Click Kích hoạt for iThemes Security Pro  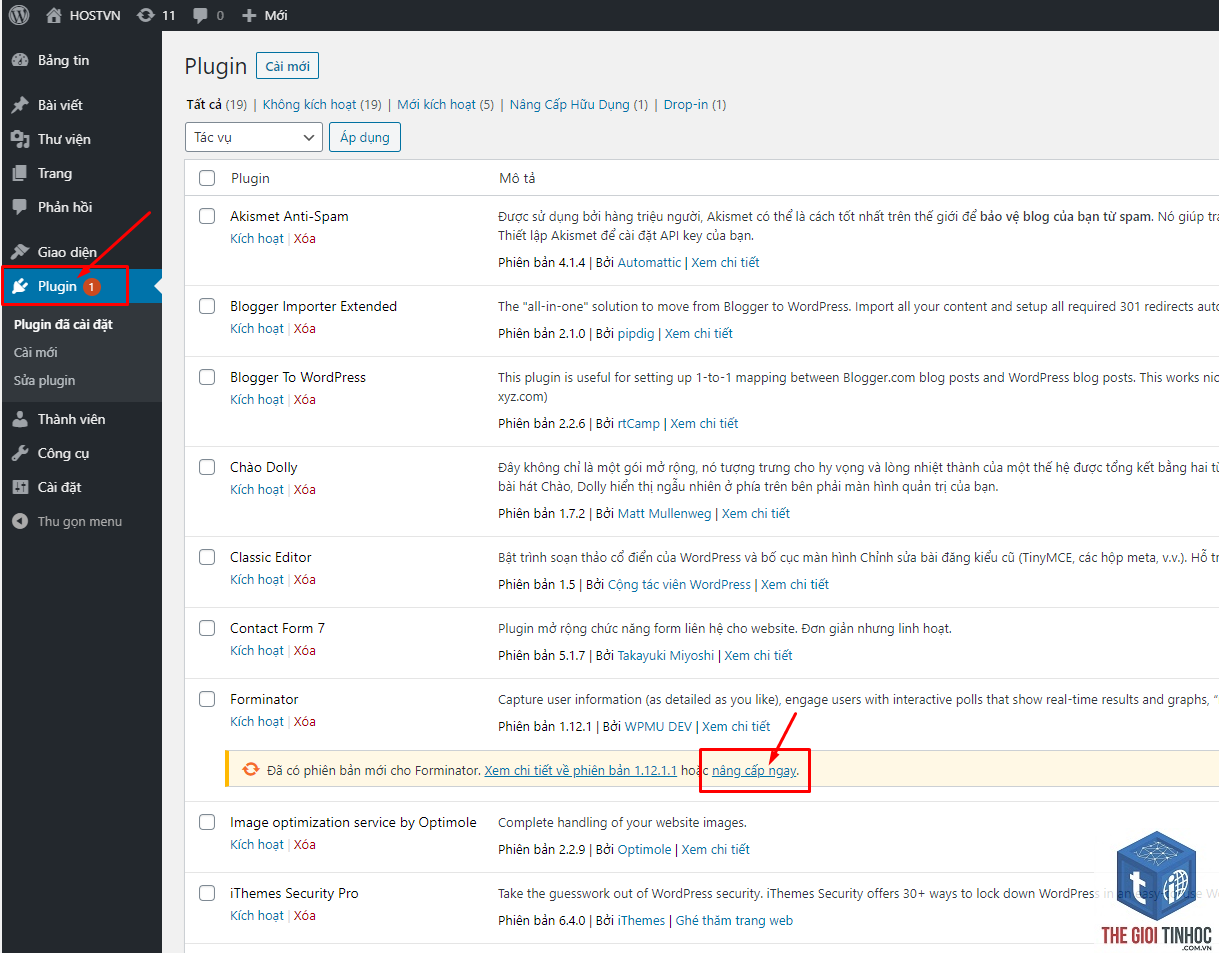(x=257, y=915)
